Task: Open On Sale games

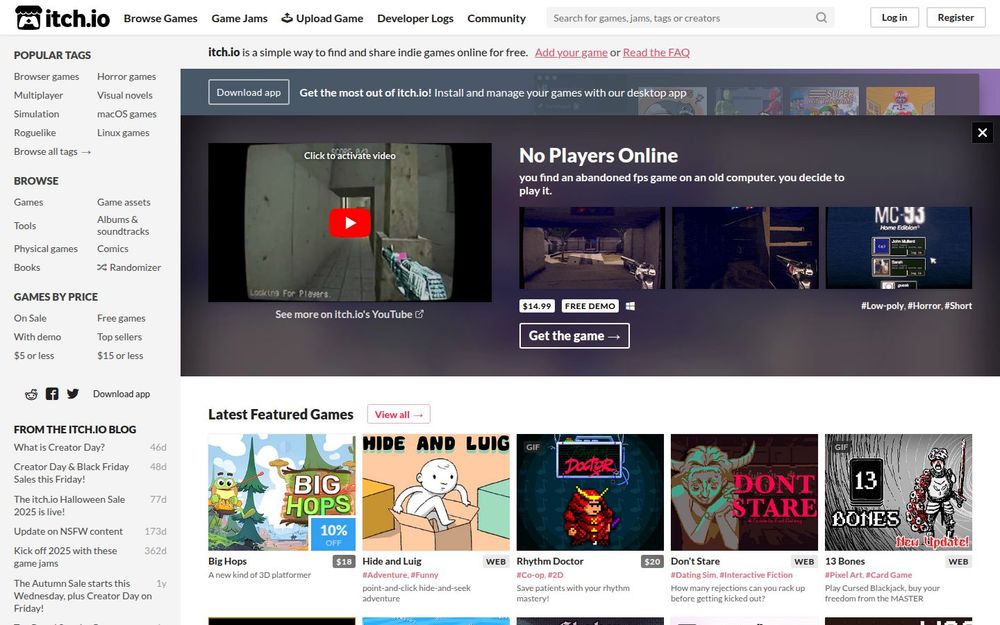Action: point(30,318)
